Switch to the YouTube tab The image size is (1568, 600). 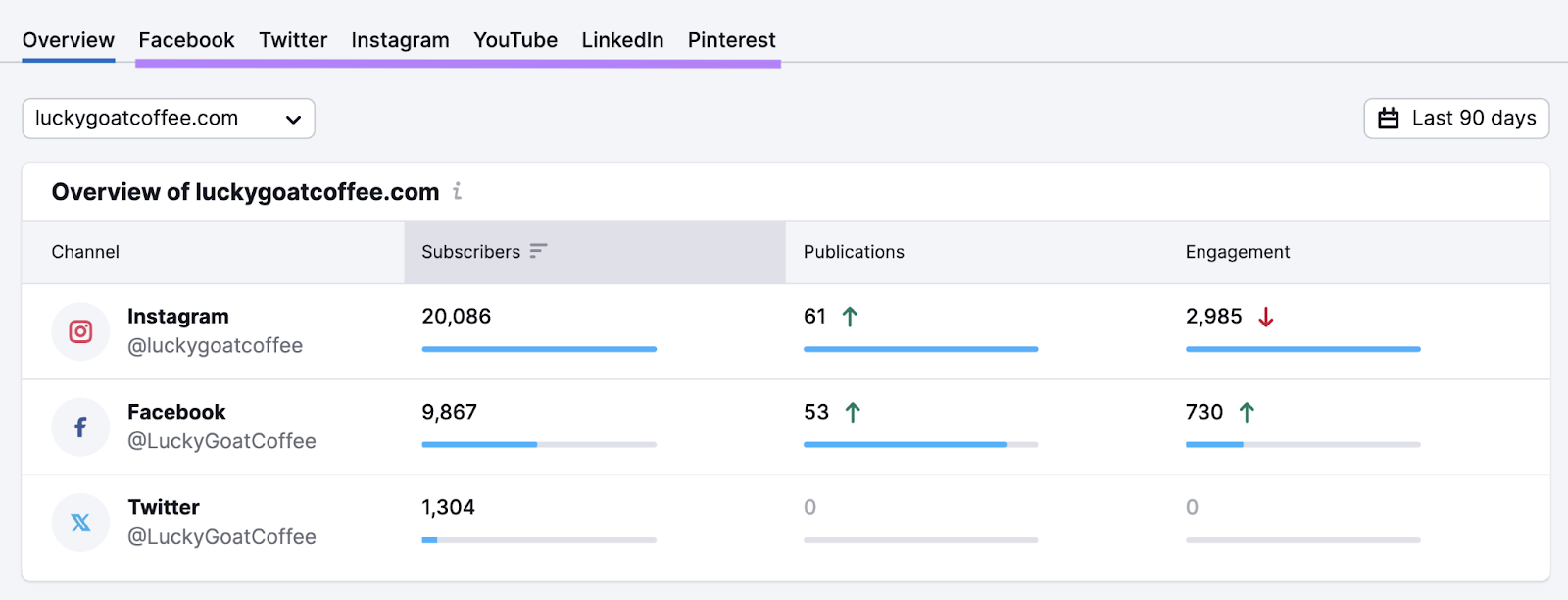515,40
